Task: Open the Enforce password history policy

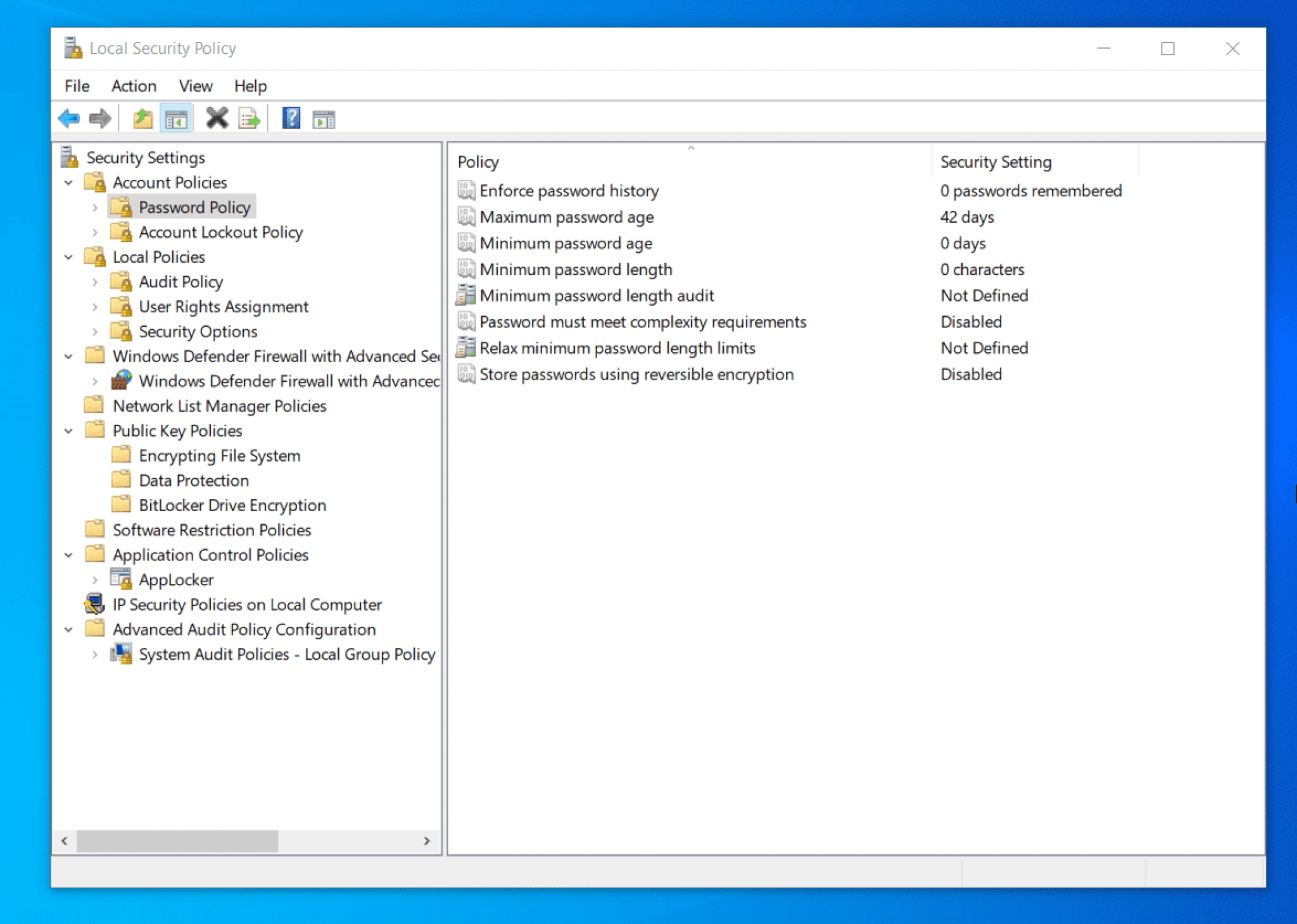Action: (568, 191)
